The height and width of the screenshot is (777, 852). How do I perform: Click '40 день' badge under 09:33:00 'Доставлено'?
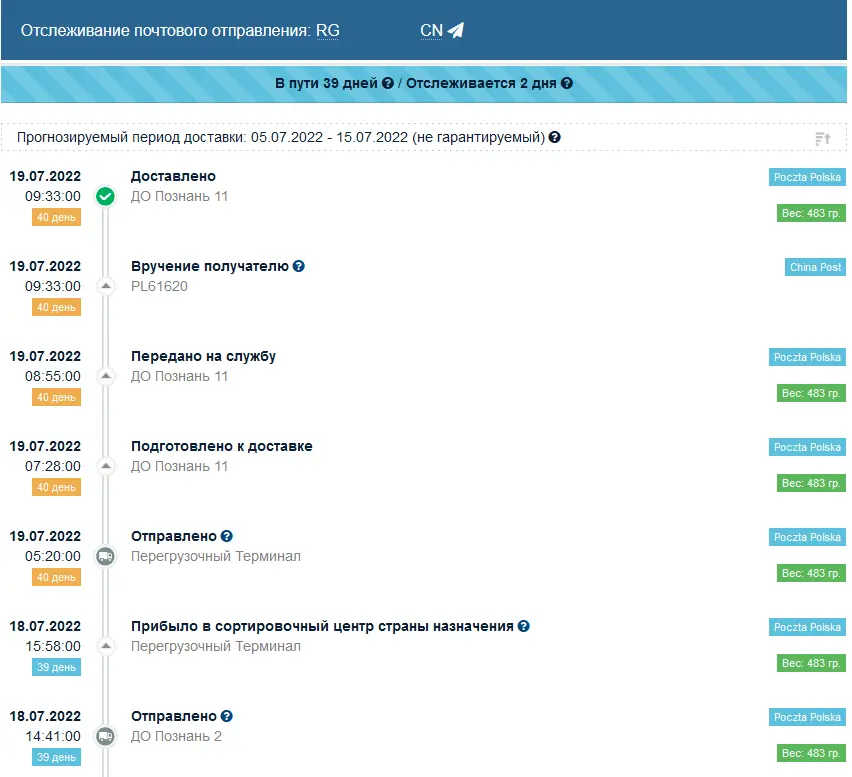coord(57,217)
